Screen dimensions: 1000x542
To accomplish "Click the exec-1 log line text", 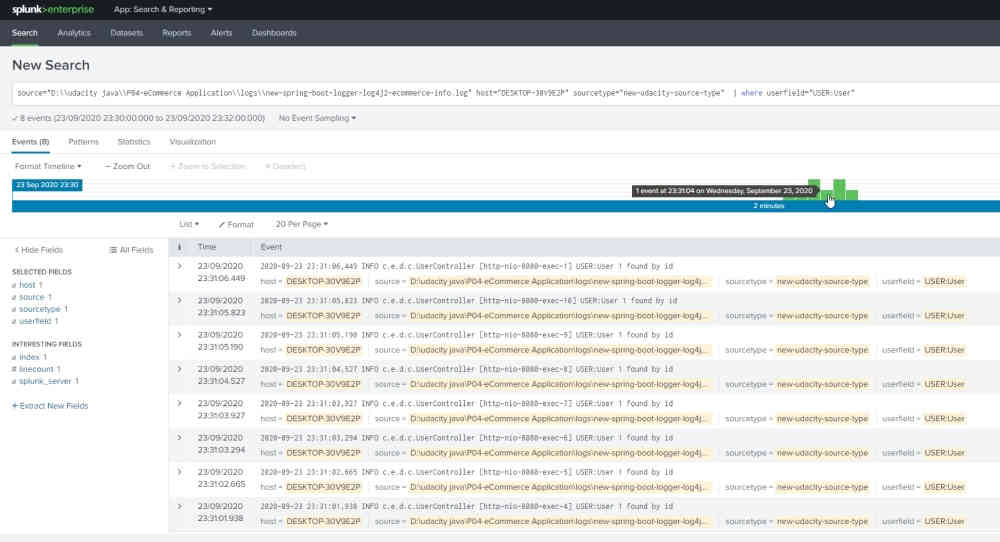I will pyautogui.click(x=466, y=267).
